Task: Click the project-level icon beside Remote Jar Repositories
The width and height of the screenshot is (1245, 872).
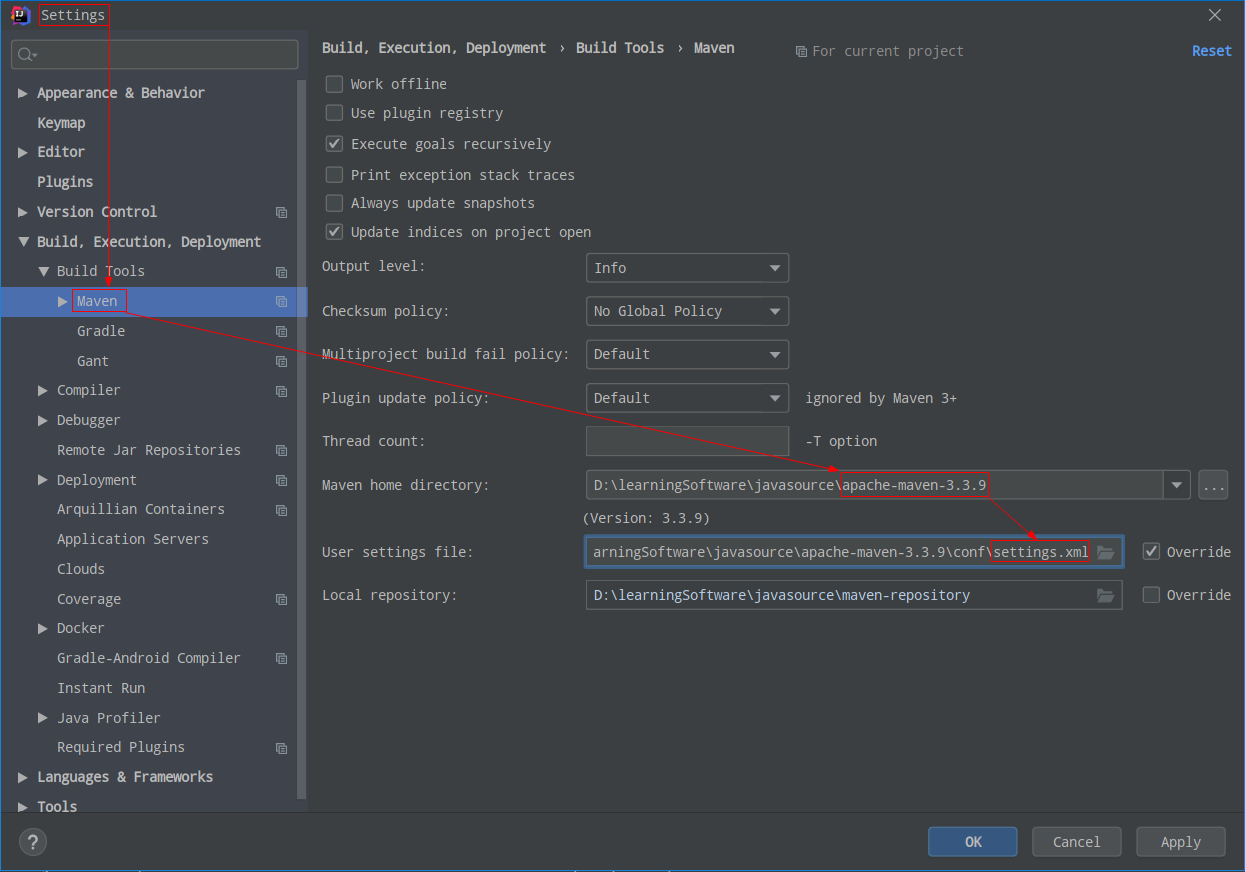Action: coord(281,450)
